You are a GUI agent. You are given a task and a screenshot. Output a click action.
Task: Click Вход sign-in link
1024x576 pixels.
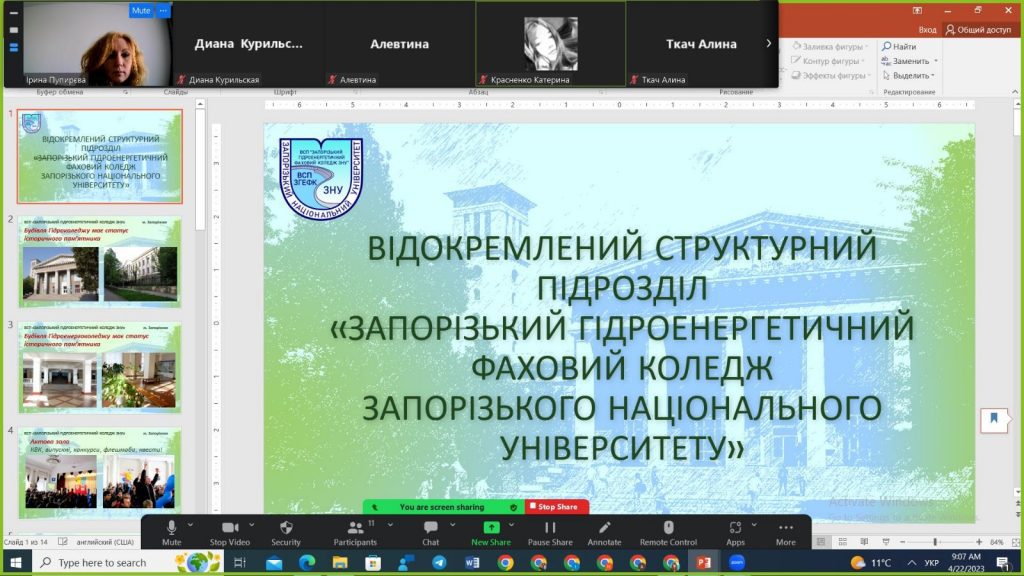point(927,29)
